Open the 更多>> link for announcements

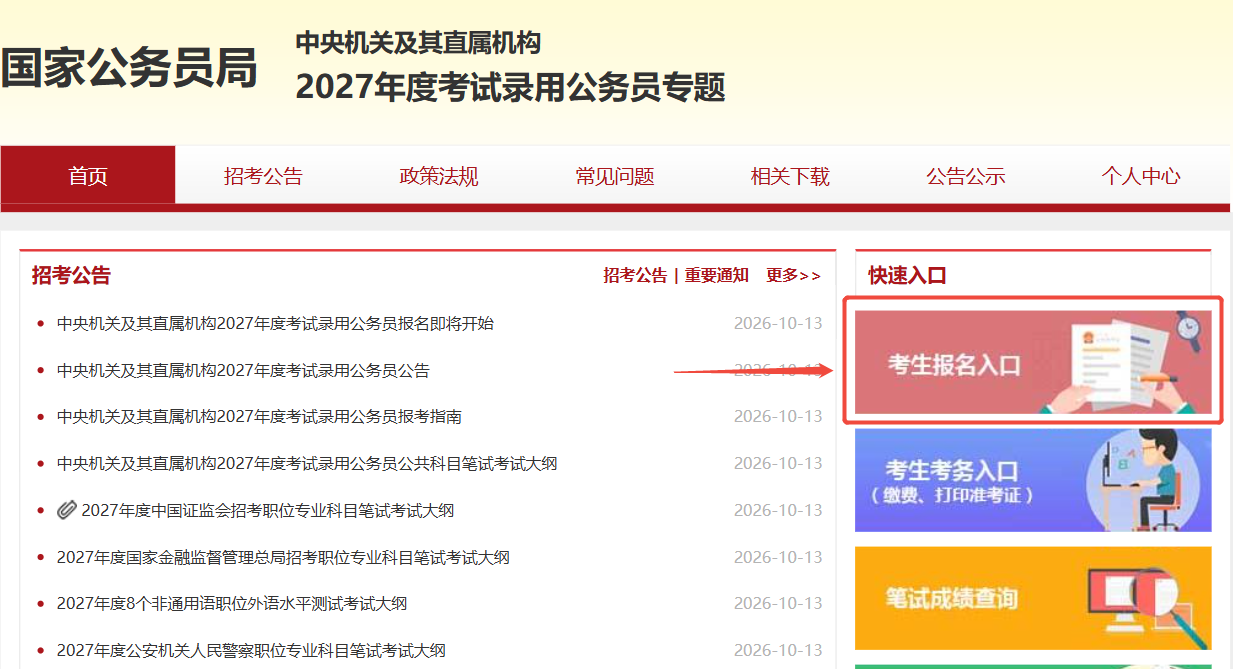point(793,275)
